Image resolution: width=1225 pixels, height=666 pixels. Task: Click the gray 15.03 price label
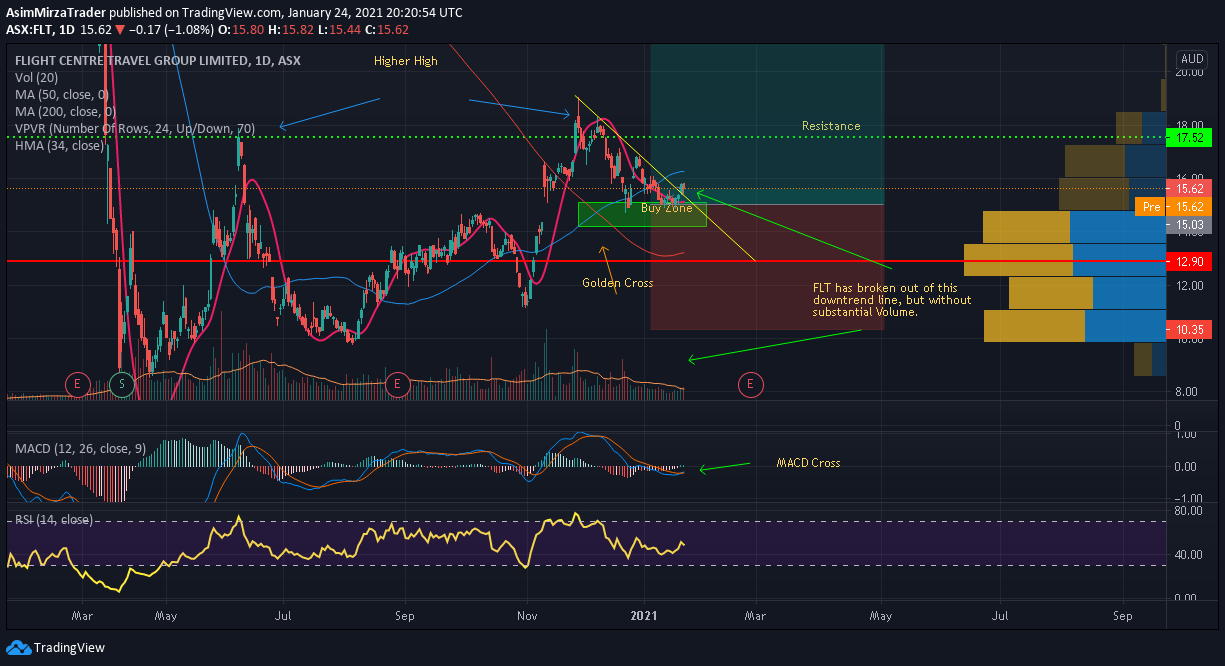pos(1190,225)
